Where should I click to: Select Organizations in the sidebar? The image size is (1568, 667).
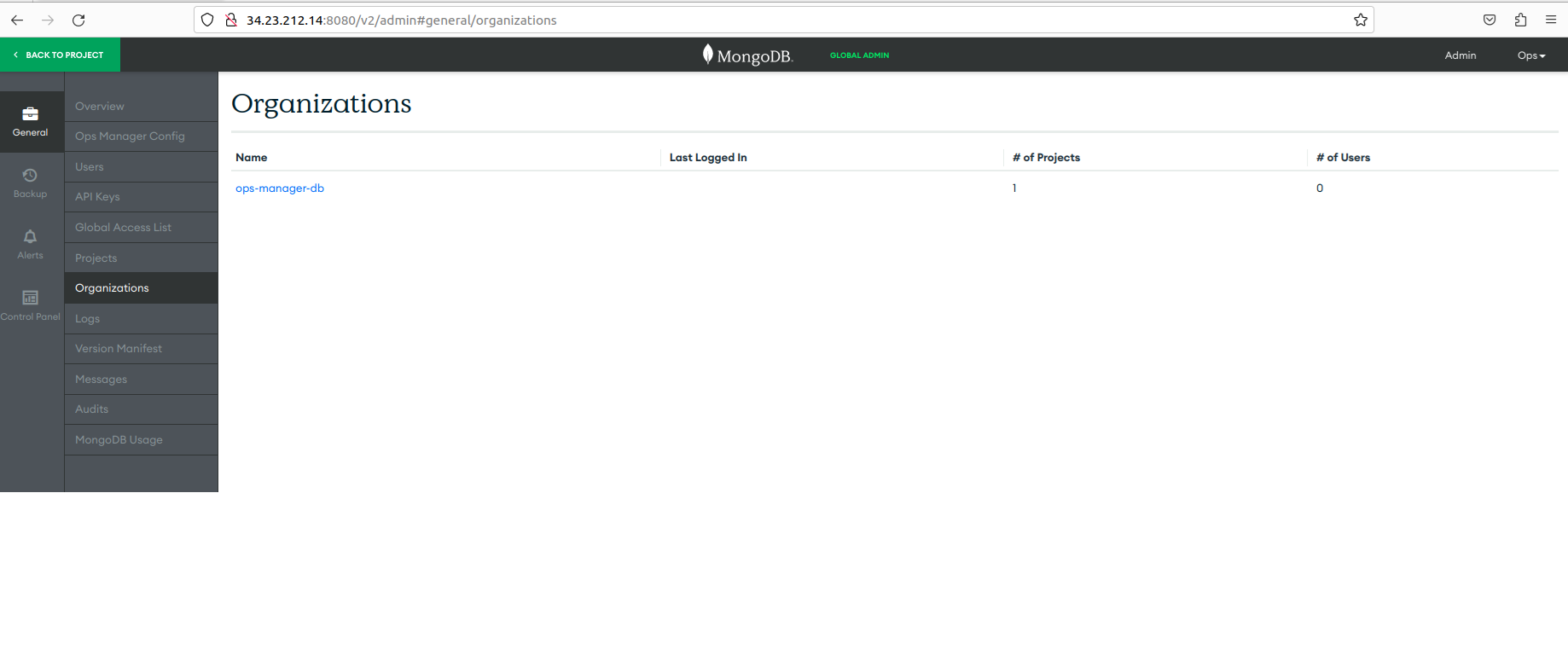[142, 288]
